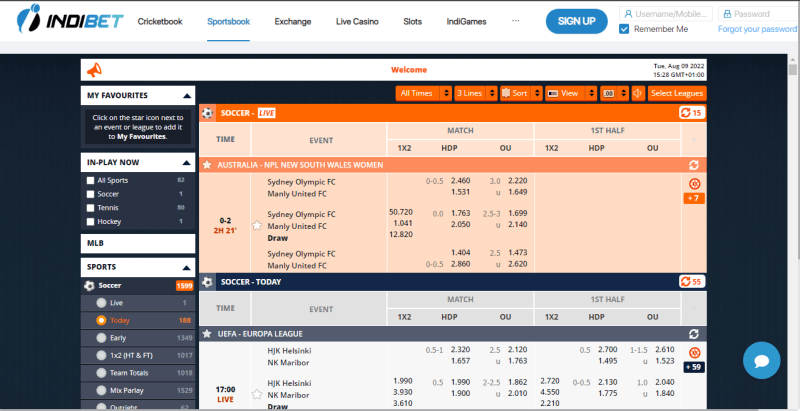Image resolution: width=800 pixels, height=411 pixels.
Task: Click the soccer ball icon in Soccer Today header
Action: (x=207, y=281)
